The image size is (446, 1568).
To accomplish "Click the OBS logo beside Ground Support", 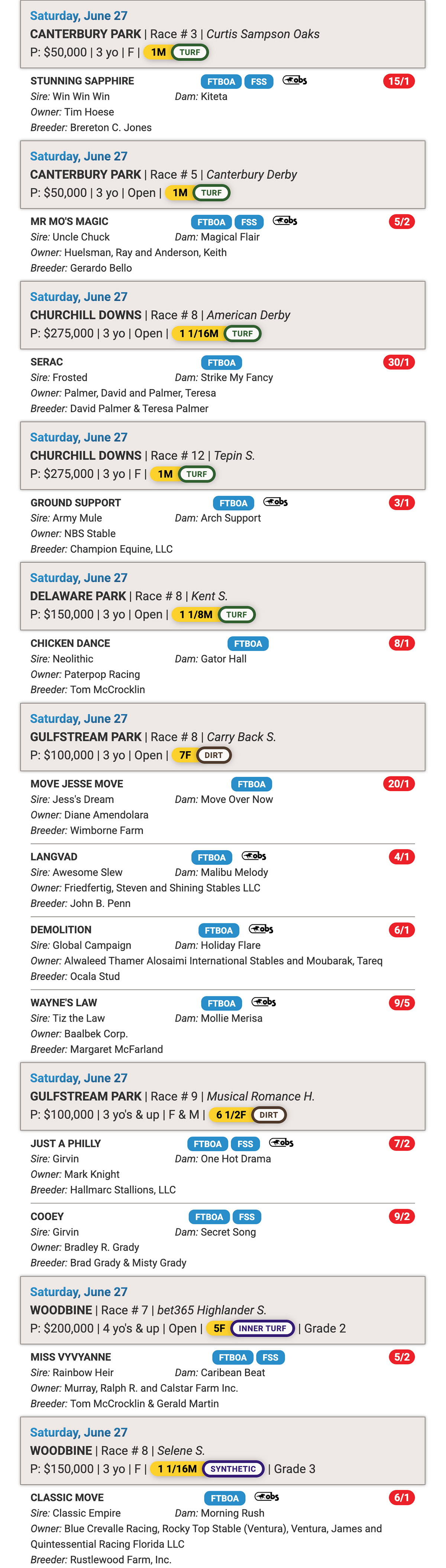I will point(276,502).
